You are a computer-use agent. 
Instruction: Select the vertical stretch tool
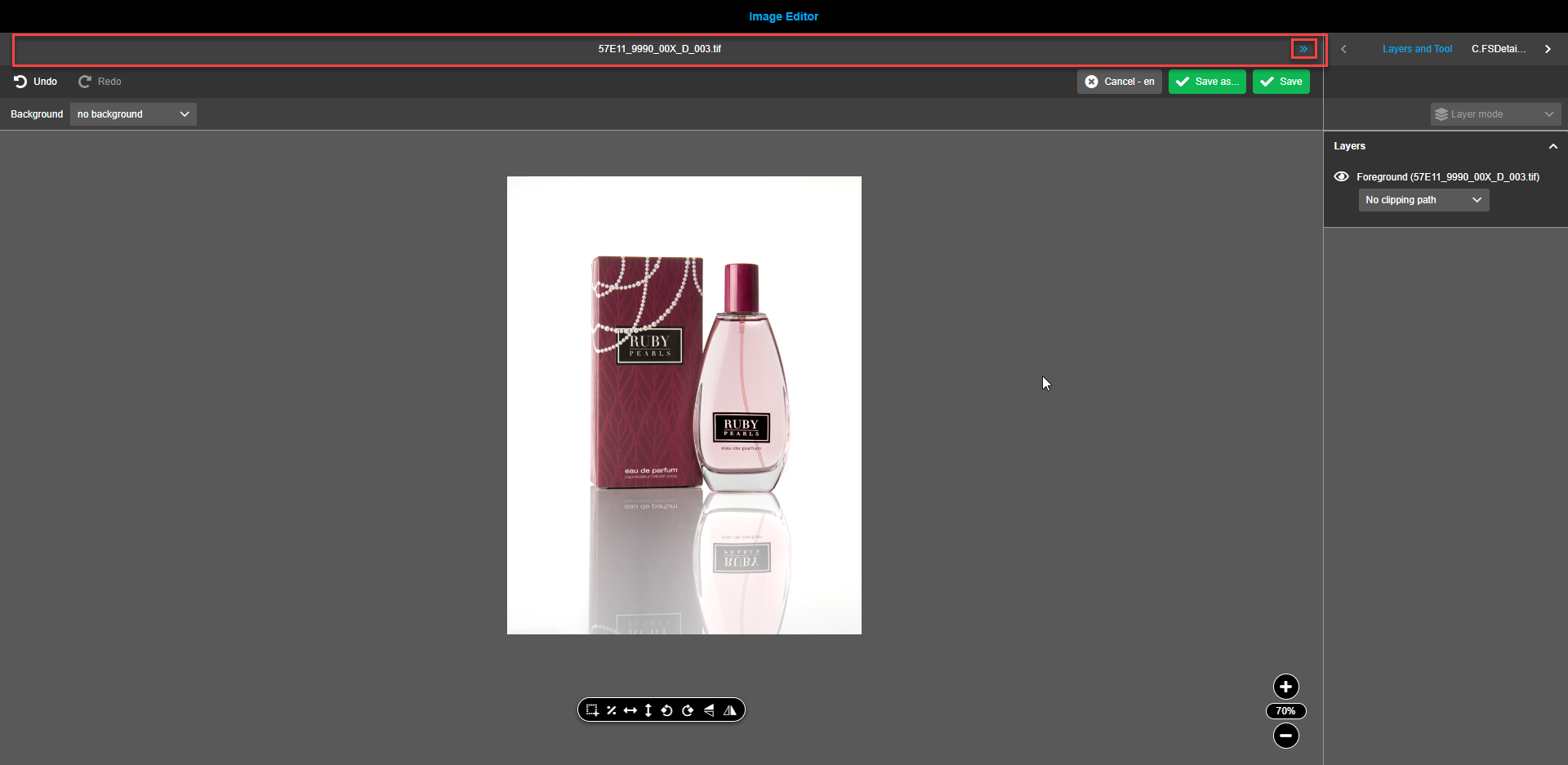click(648, 710)
